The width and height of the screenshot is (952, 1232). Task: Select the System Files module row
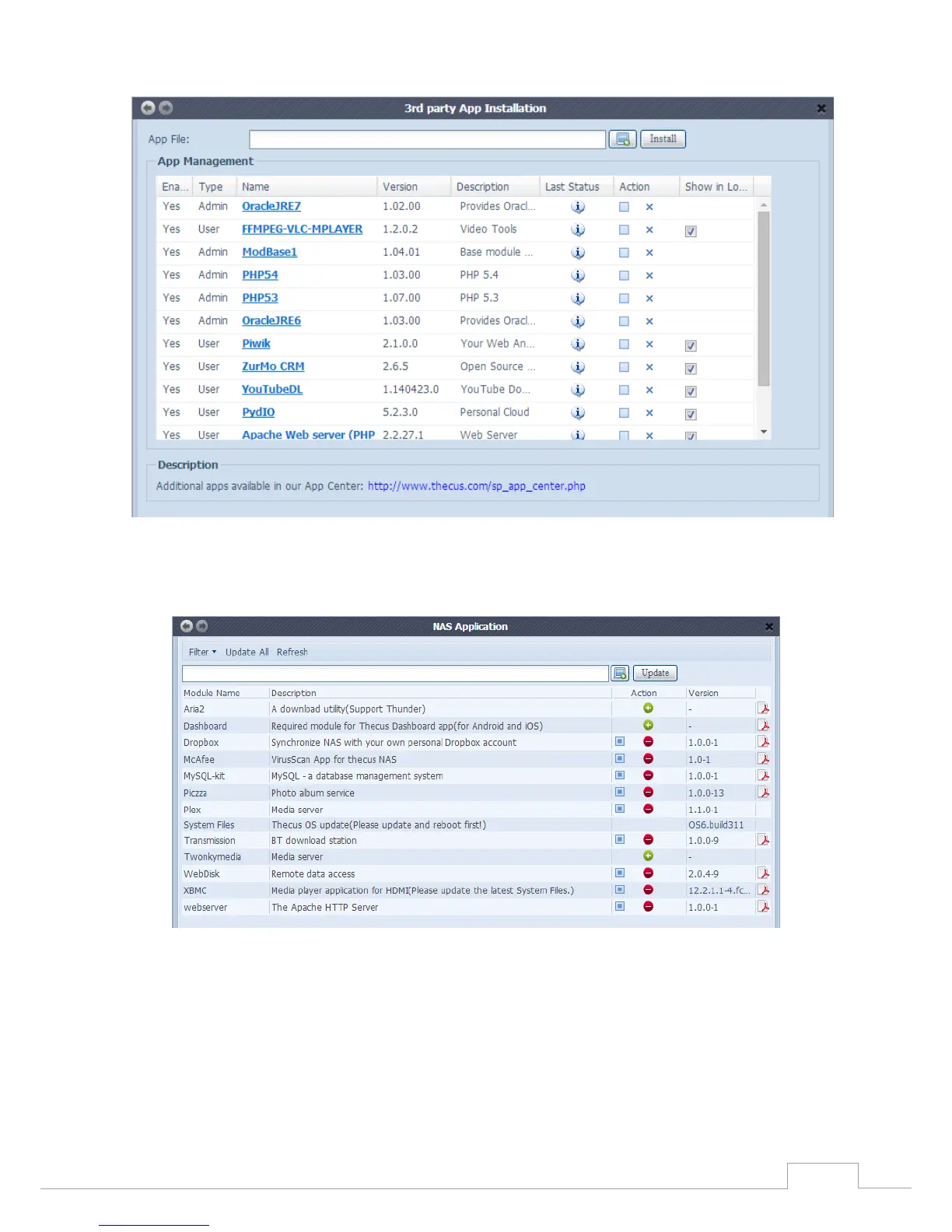click(475, 824)
